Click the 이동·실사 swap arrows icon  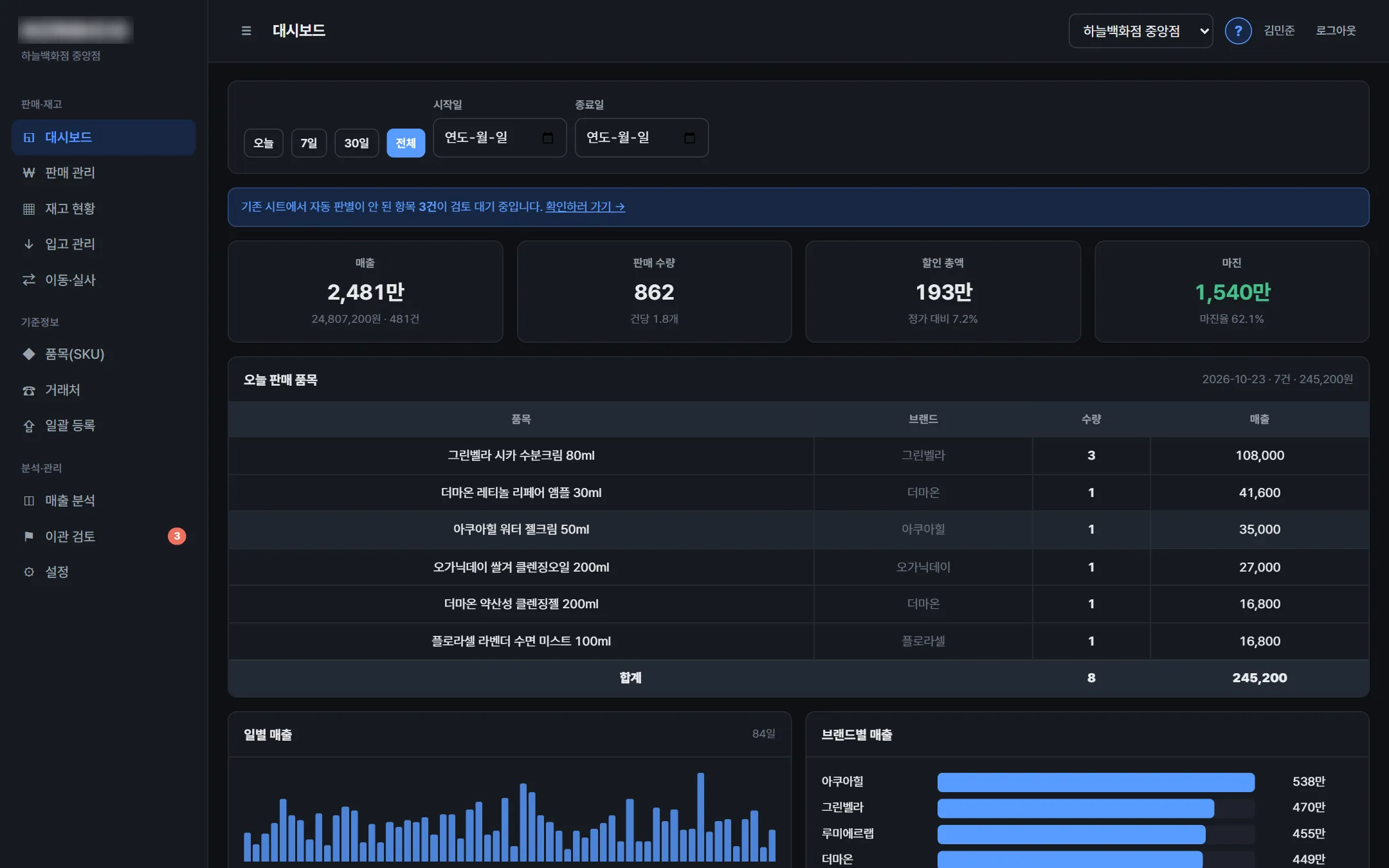click(x=29, y=280)
